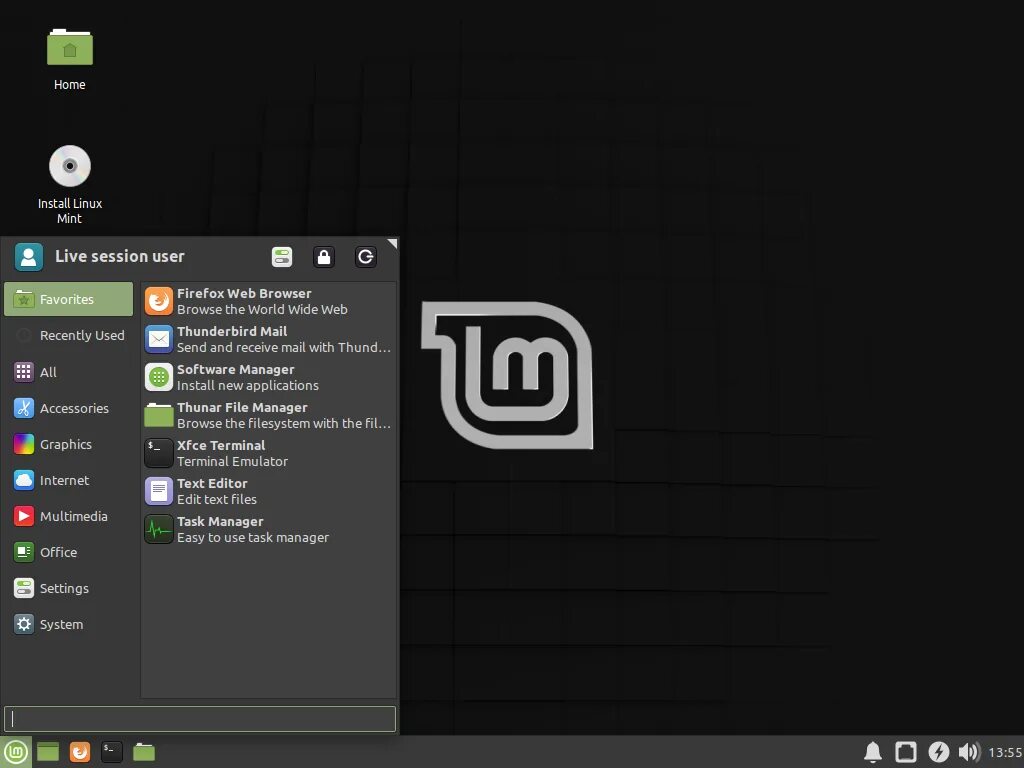The width and height of the screenshot is (1024, 768).
Task: Click the Linux Mint menu button on taskbar
Action: click(15, 752)
